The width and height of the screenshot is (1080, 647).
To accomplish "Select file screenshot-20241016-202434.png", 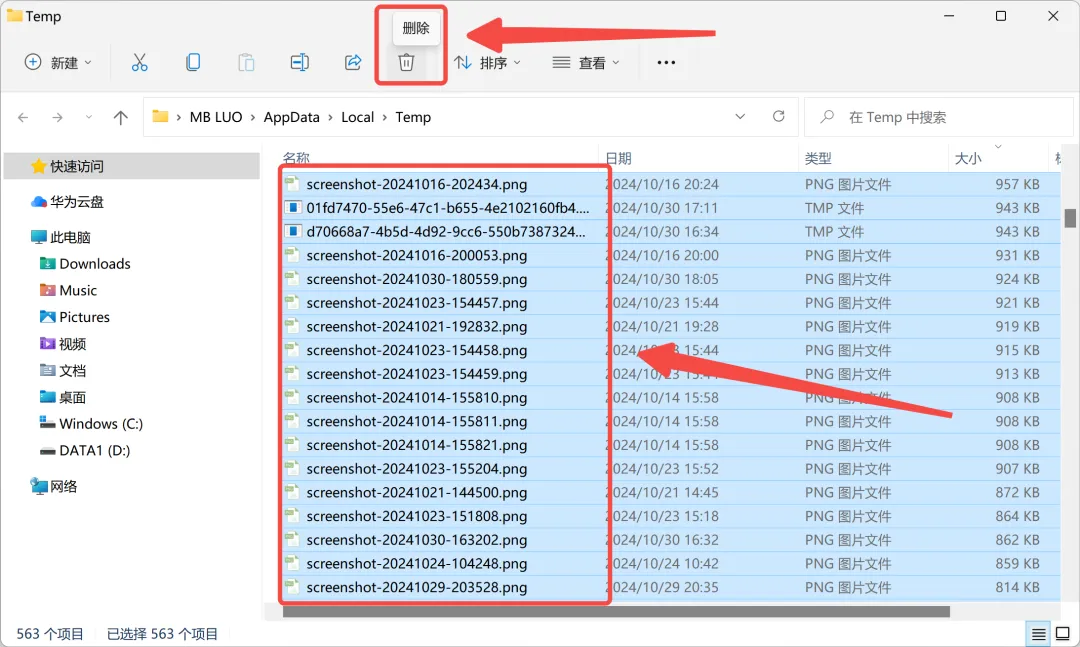I will [x=416, y=185].
